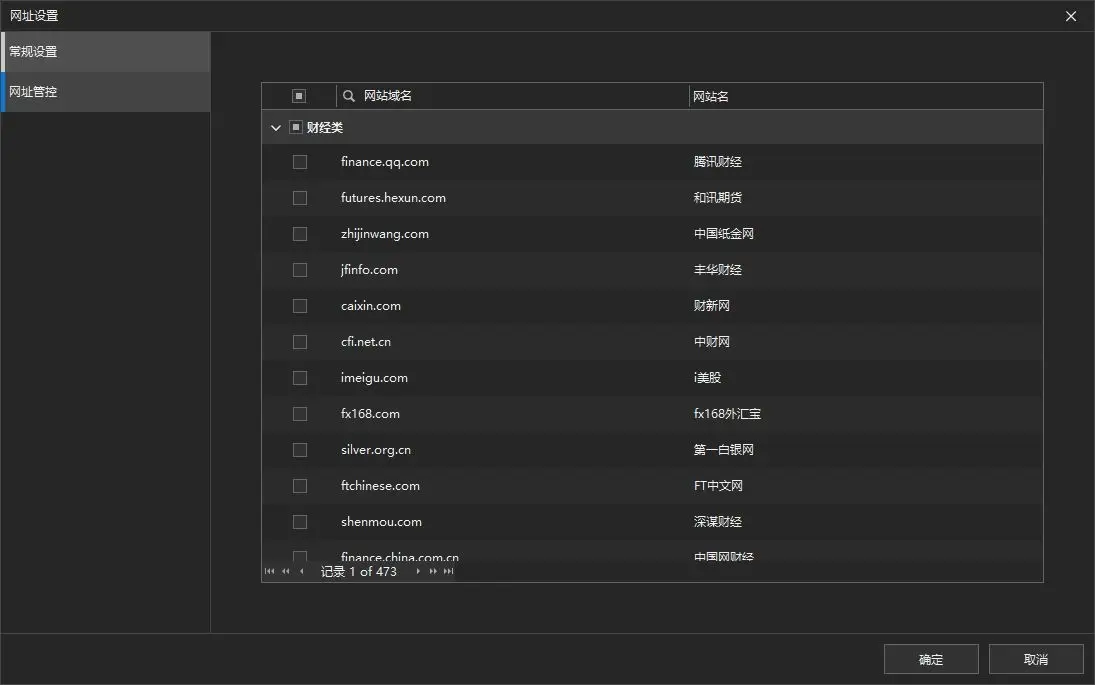Click the jfinfo.com domain text

tap(369, 270)
